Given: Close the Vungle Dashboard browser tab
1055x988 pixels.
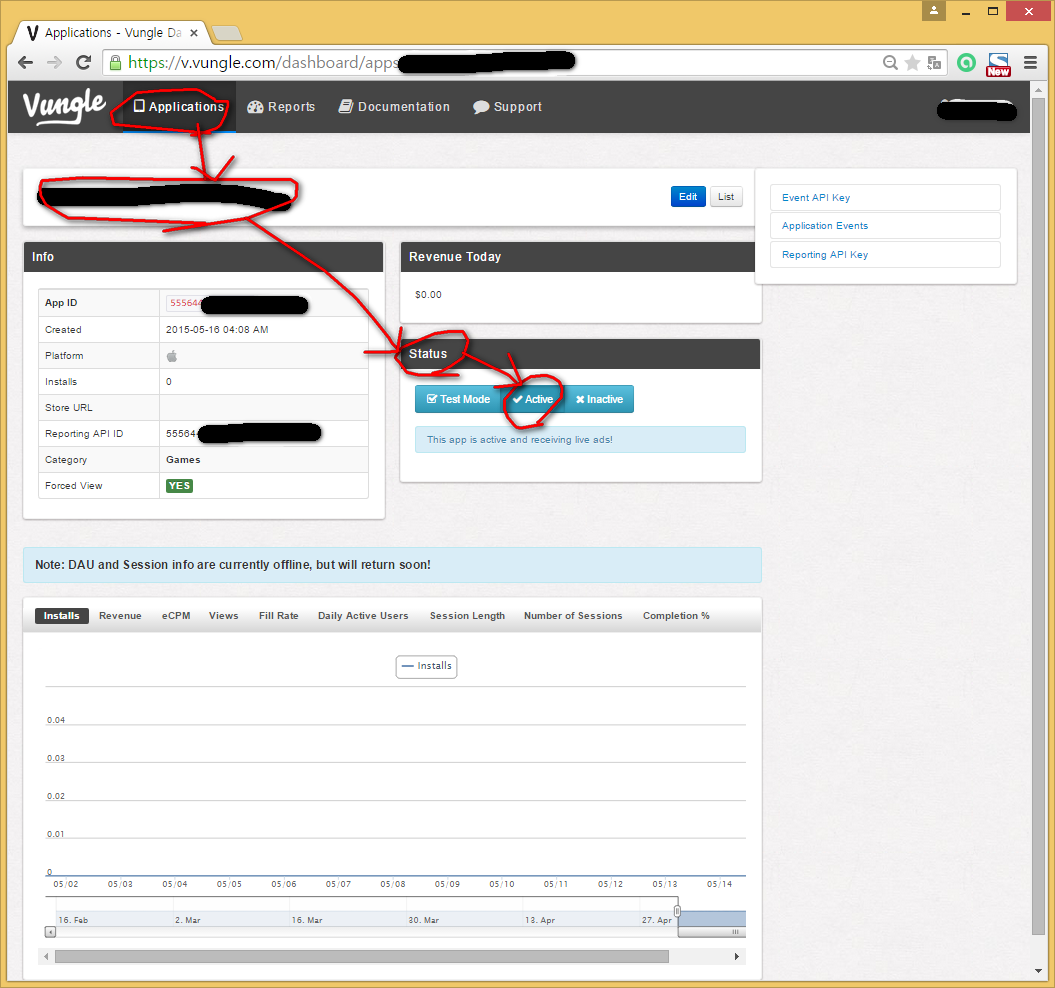Looking at the screenshot, I should pos(194,32).
